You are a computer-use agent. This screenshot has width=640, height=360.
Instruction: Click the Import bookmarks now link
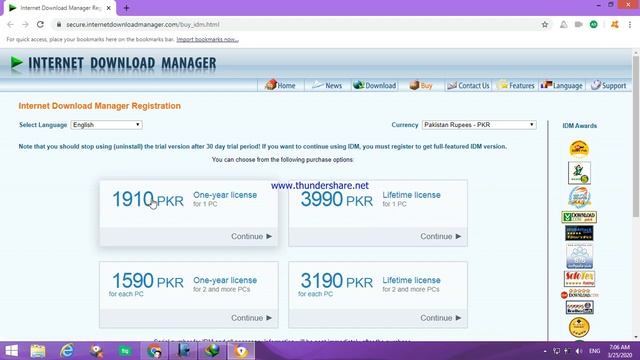tap(207, 40)
